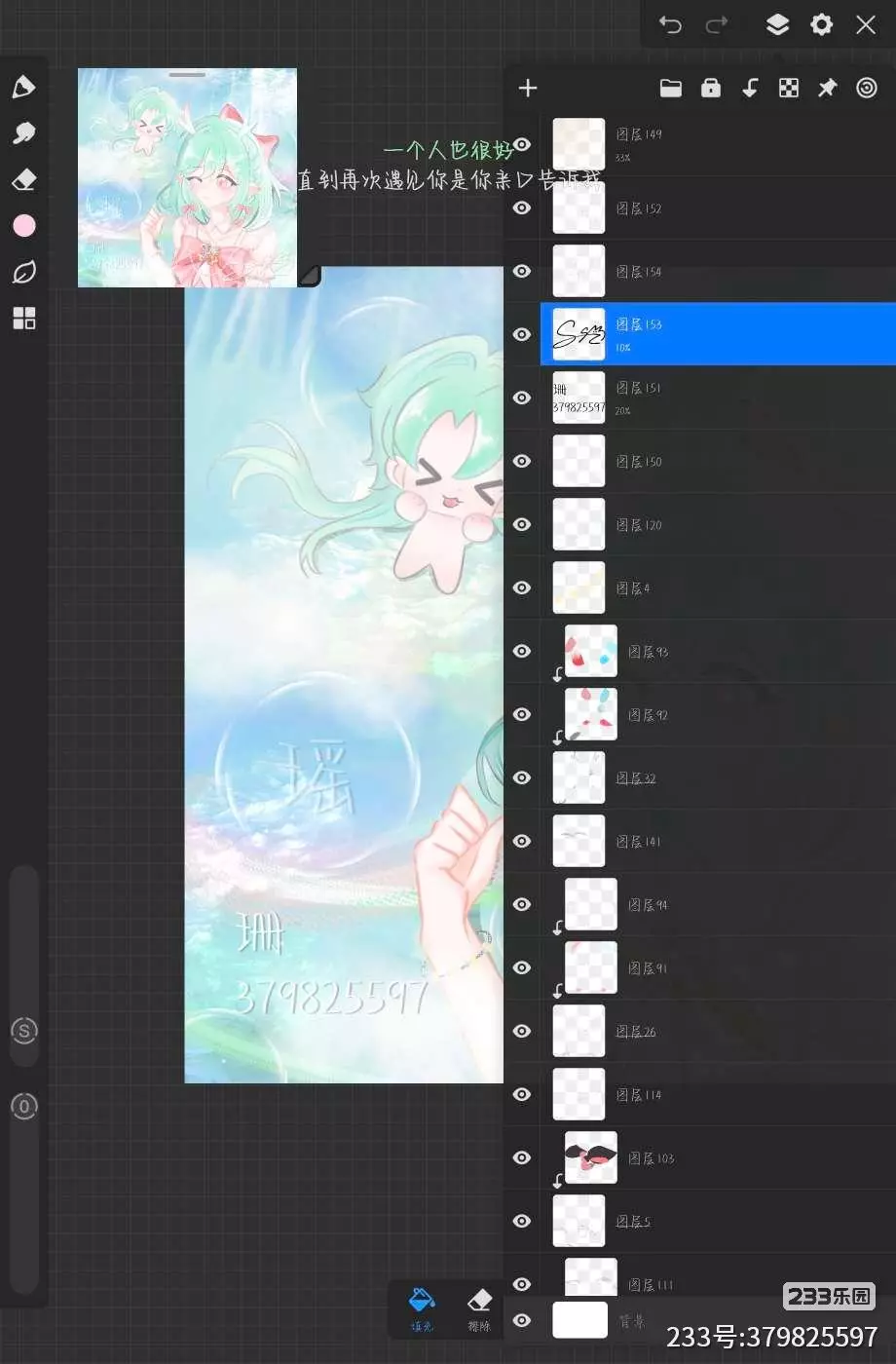This screenshot has width=896, height=1364.
Task: Open the four-square panels grid icon
Action: pos(23,319)
